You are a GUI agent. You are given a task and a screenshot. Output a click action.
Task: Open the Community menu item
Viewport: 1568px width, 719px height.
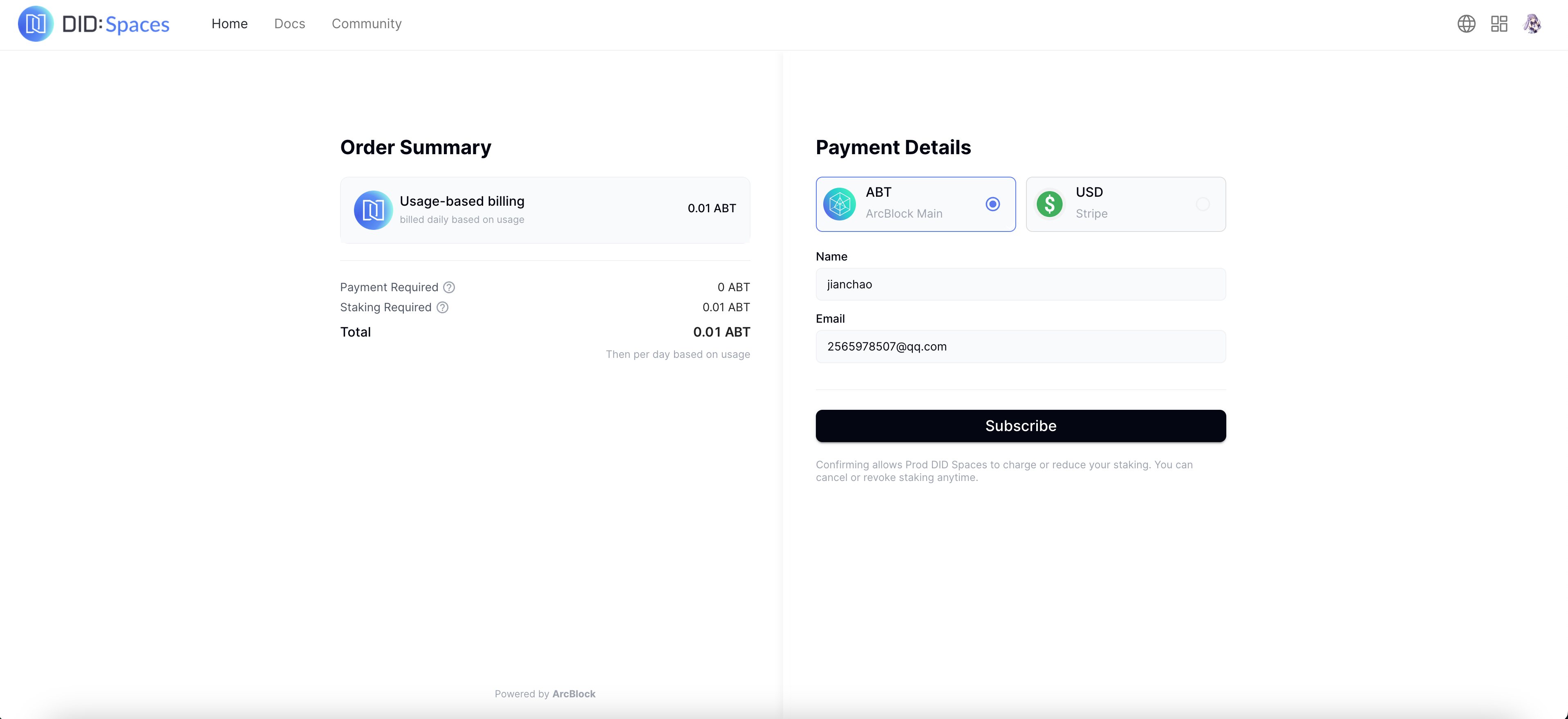coord(366,24)
